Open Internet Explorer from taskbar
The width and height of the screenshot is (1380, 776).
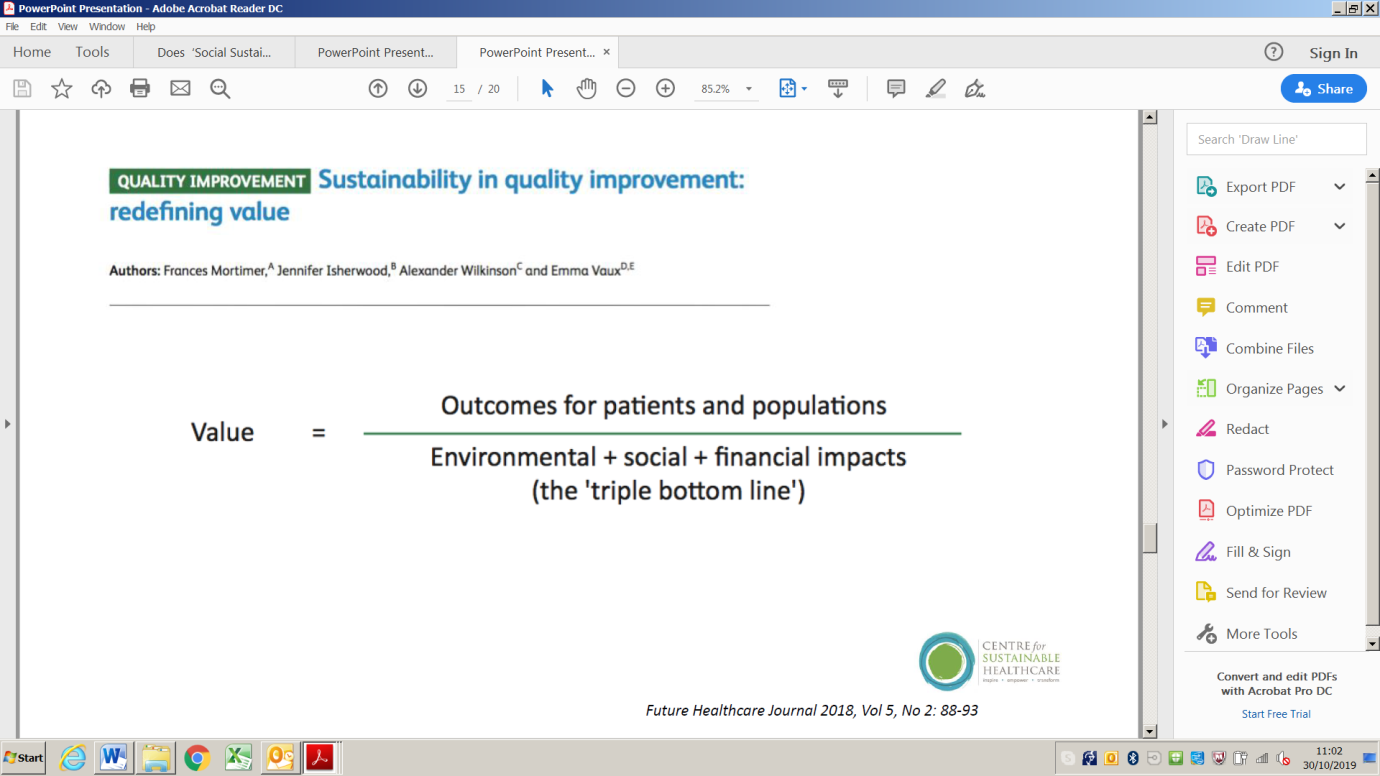pyautogui.click(x=72, y=758)
